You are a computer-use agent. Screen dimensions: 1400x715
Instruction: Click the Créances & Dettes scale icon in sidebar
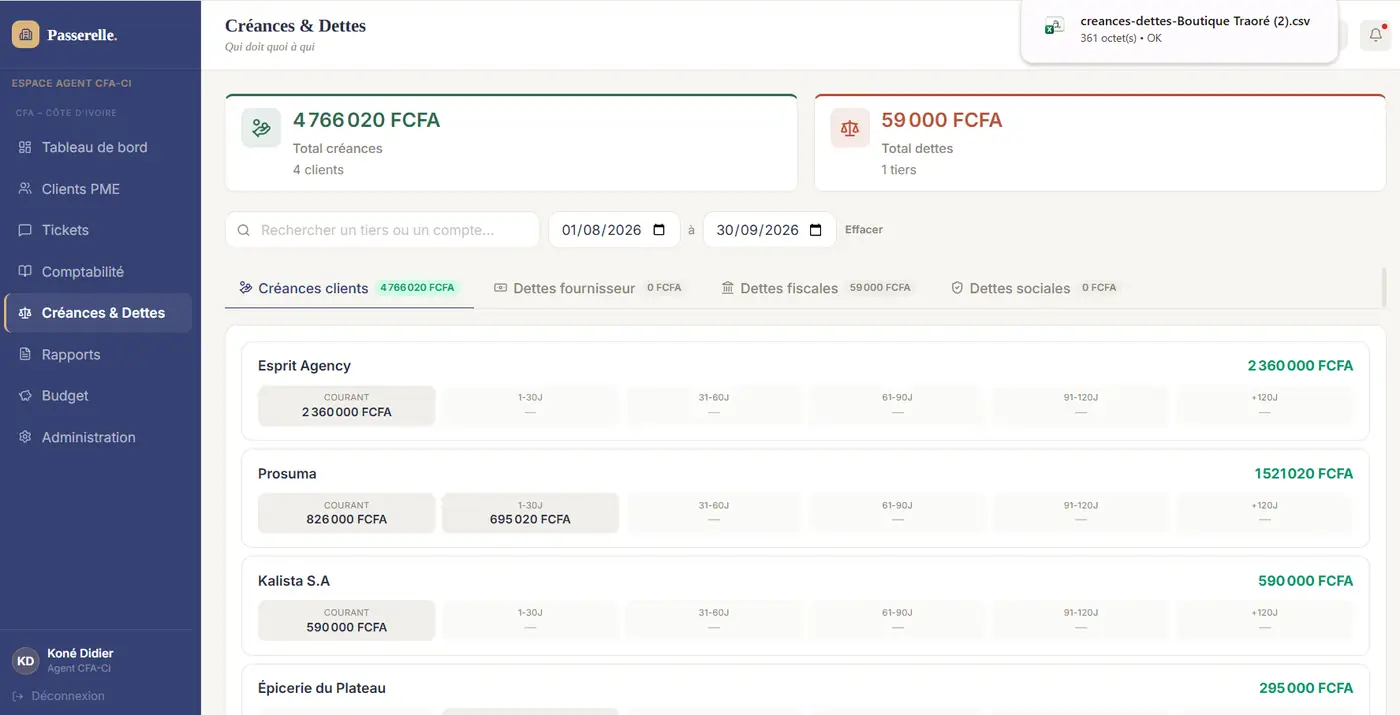click(x=25, y=313)
